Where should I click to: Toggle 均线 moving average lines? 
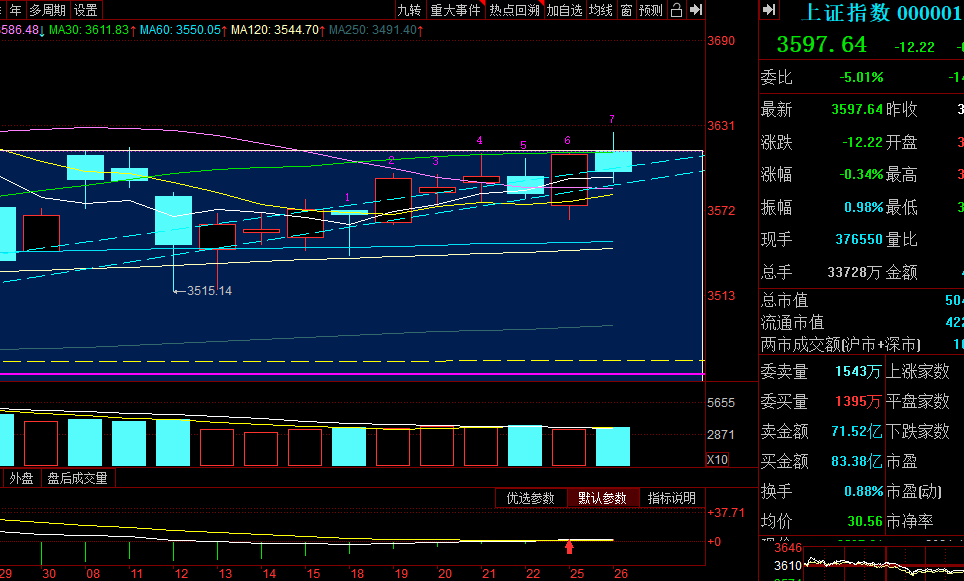click(601, 10)
